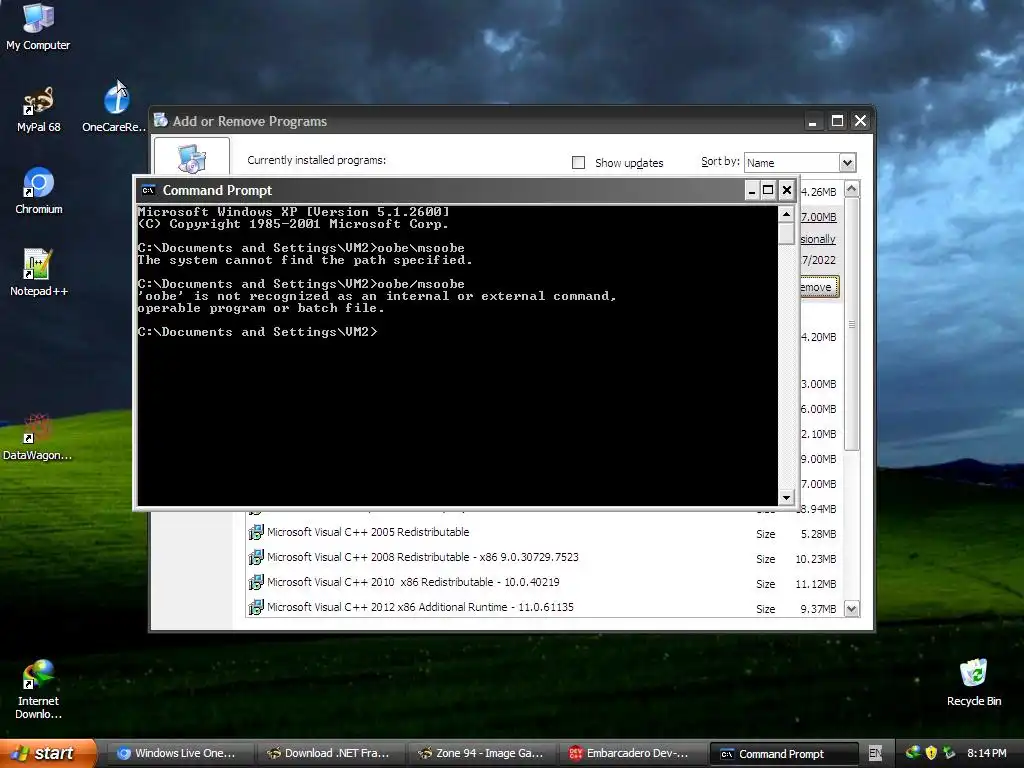Switch to Embarcadero Dev-... taskbar item
The width and height of the screenshot is (1024, 768).
tap(630, 753)
